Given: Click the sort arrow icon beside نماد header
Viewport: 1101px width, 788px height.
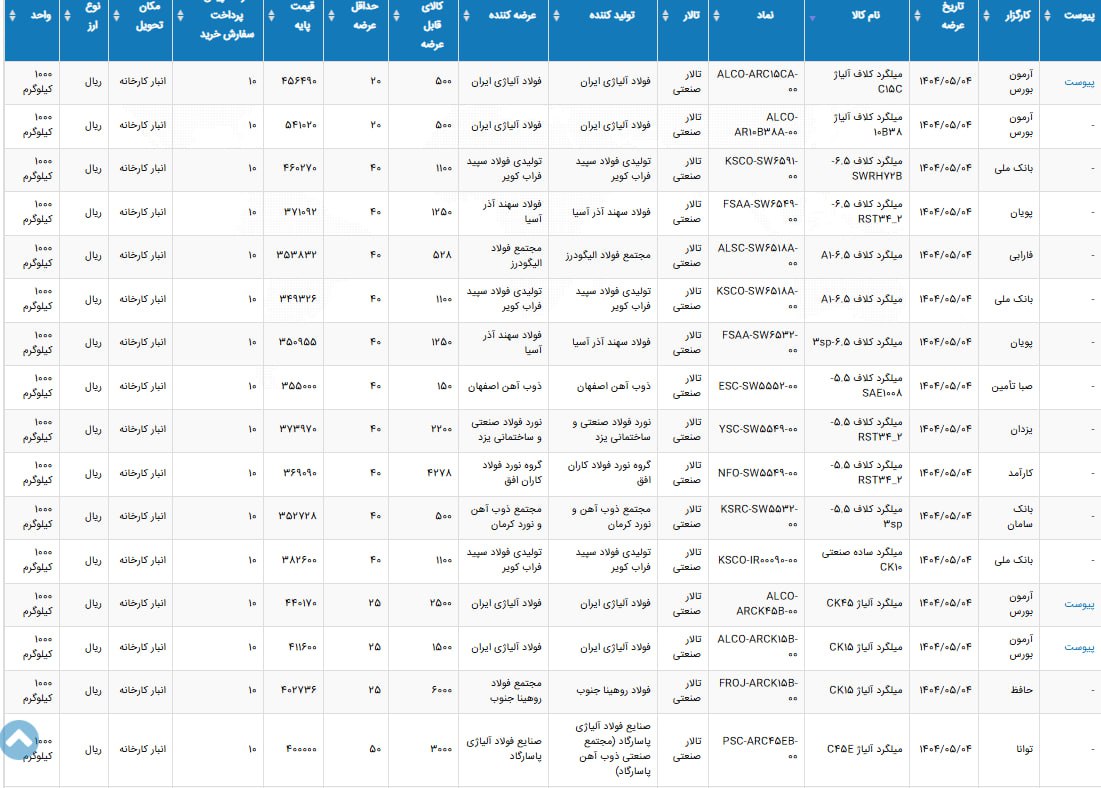Looking at the screenshot, I should click(x=715, y=15).
